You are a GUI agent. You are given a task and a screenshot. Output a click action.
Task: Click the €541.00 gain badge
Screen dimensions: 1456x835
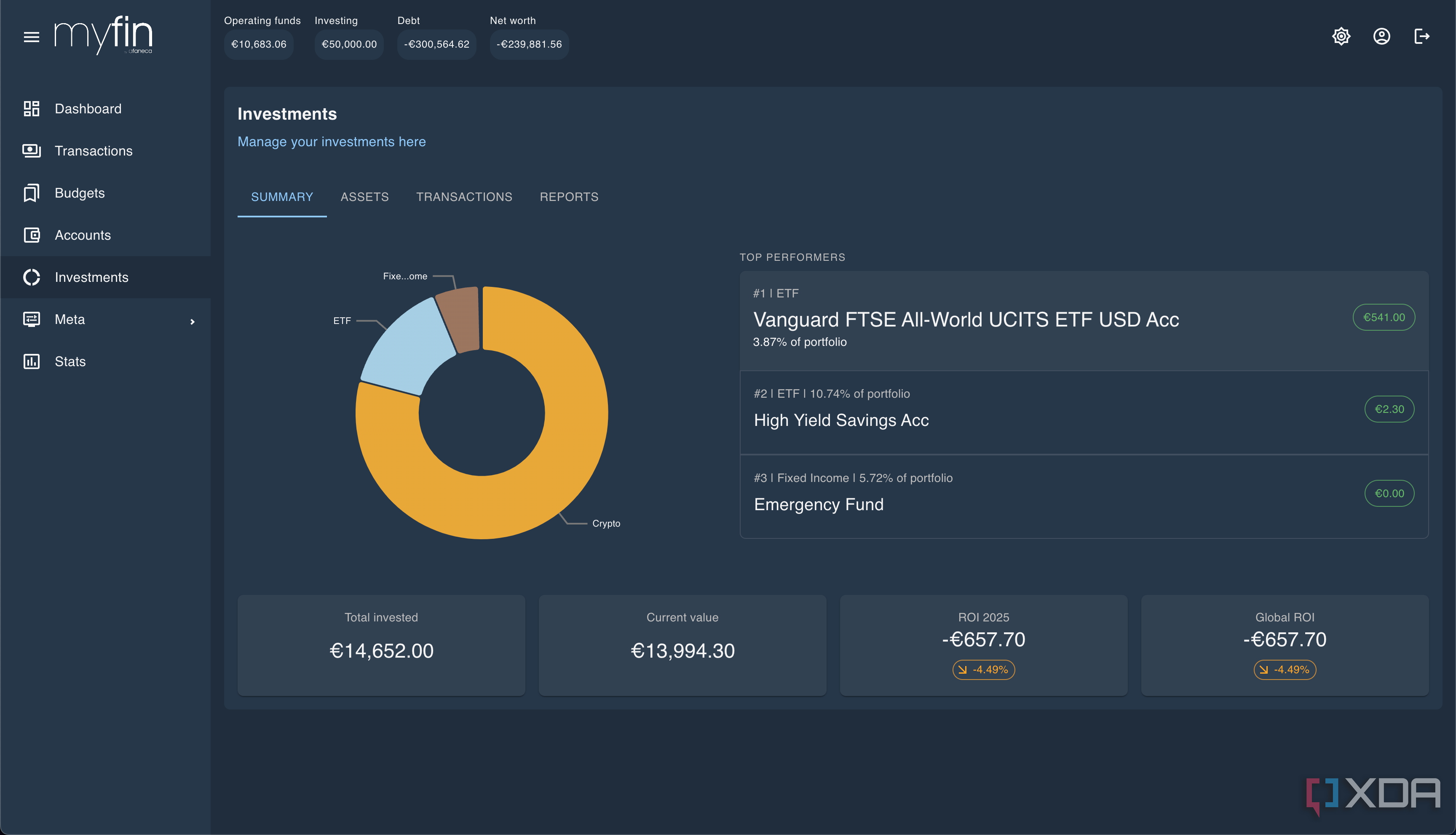(x=1384, y=317)
